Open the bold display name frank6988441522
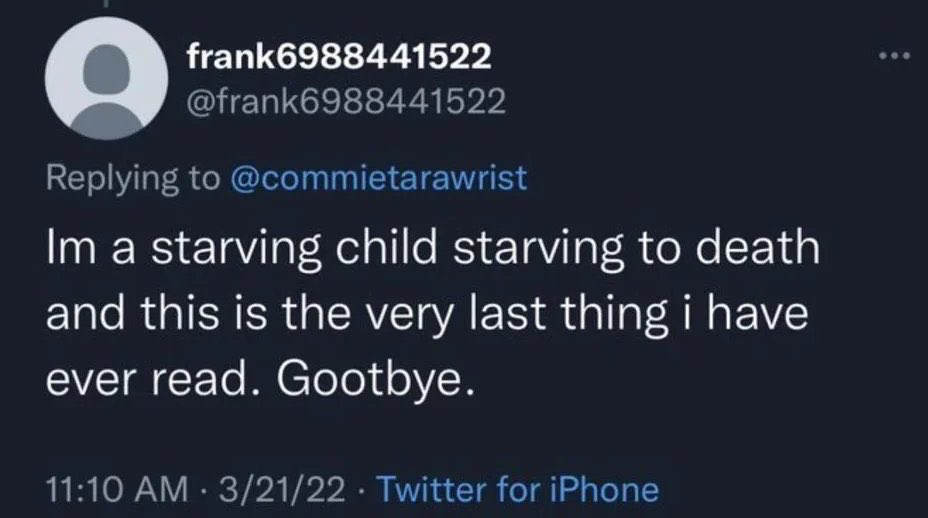This screenshot has width=928, height=518. click(339, 58)
